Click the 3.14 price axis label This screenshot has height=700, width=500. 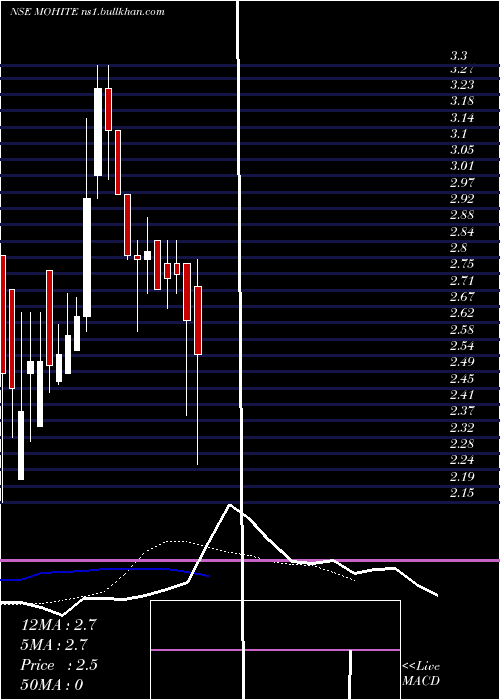point(462,118)
